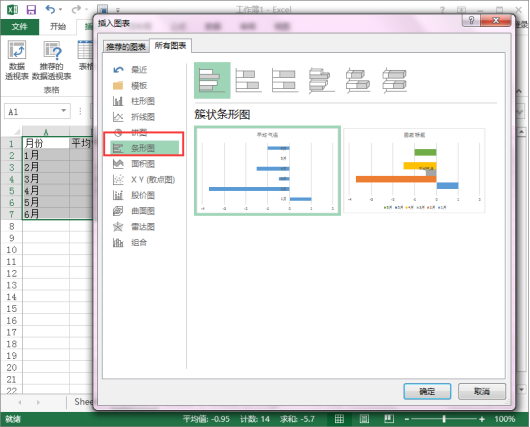Switch to the 所有图表 tab
Screen dimensions: 530x427
[x=170, y=46]
